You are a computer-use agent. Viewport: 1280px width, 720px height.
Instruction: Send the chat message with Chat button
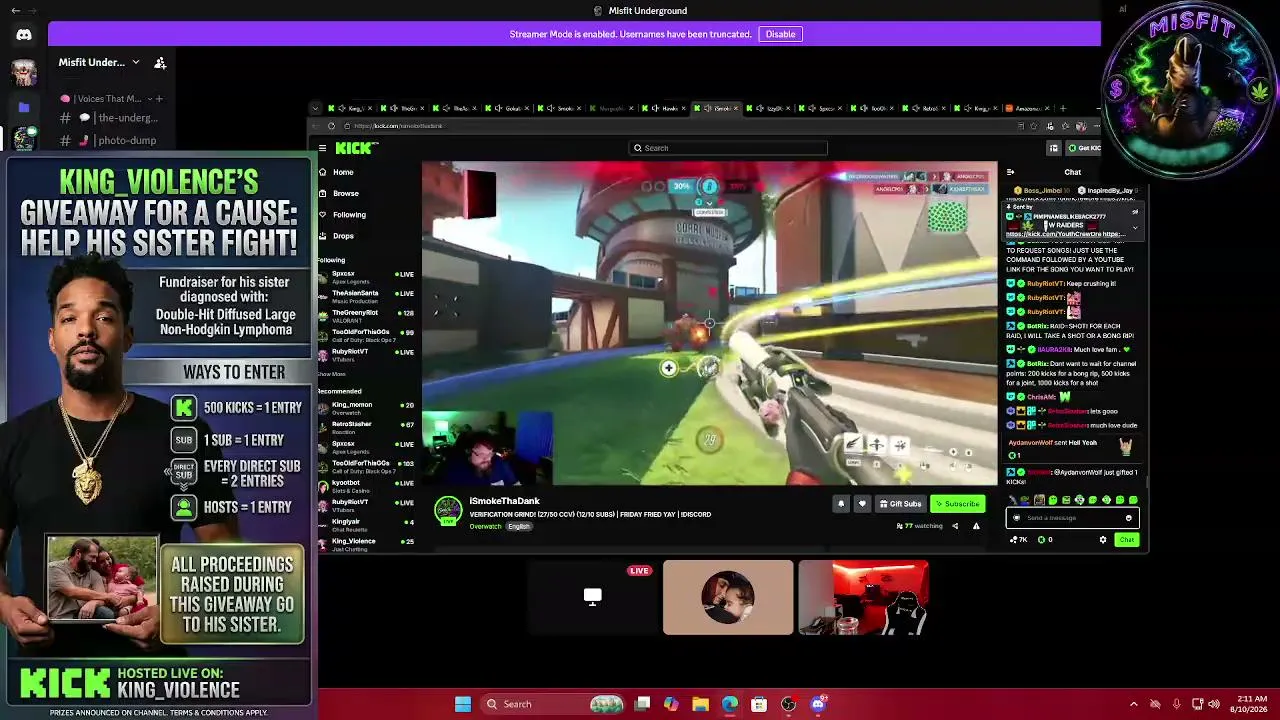tap(1127, 540)
